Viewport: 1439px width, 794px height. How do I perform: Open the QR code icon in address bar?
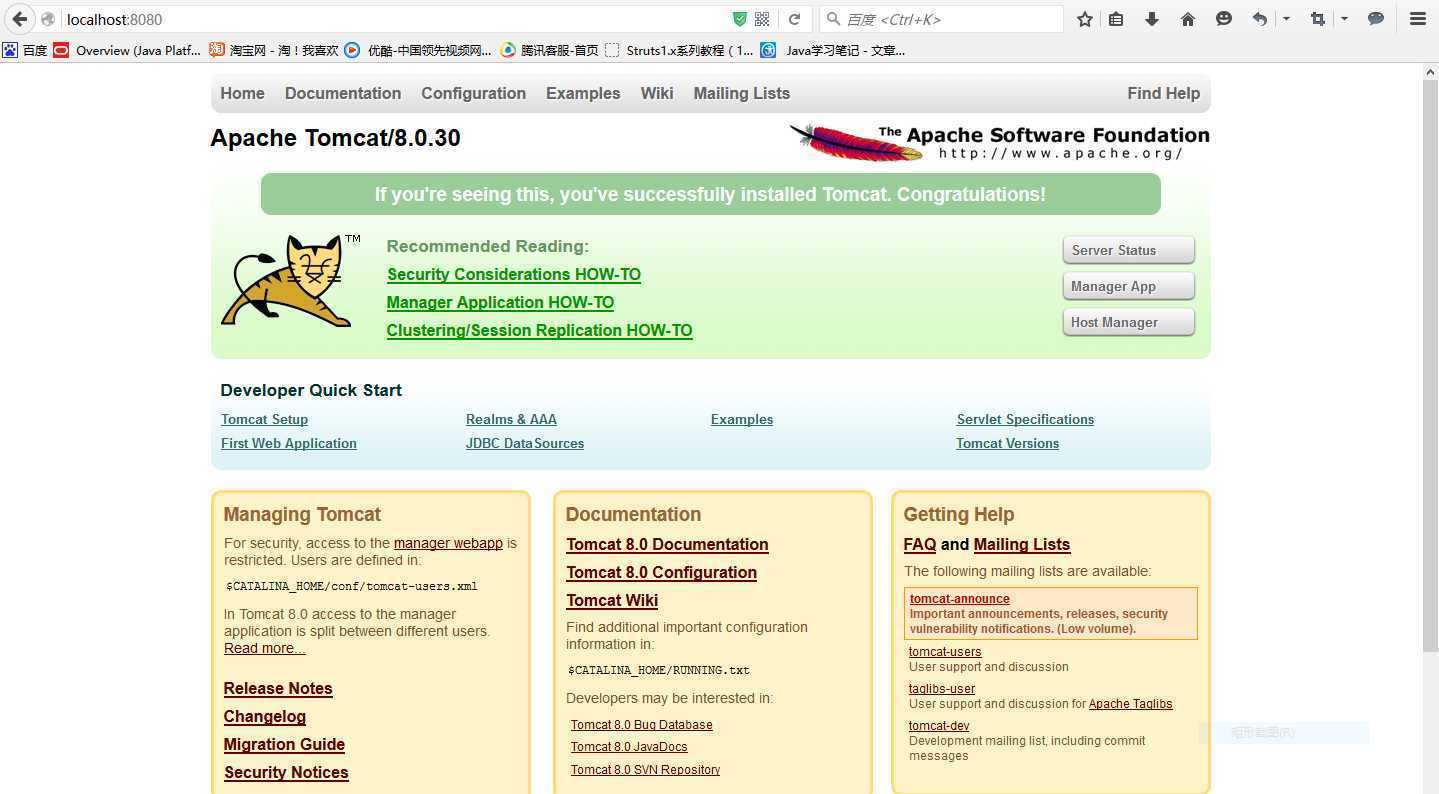[762, 19]
